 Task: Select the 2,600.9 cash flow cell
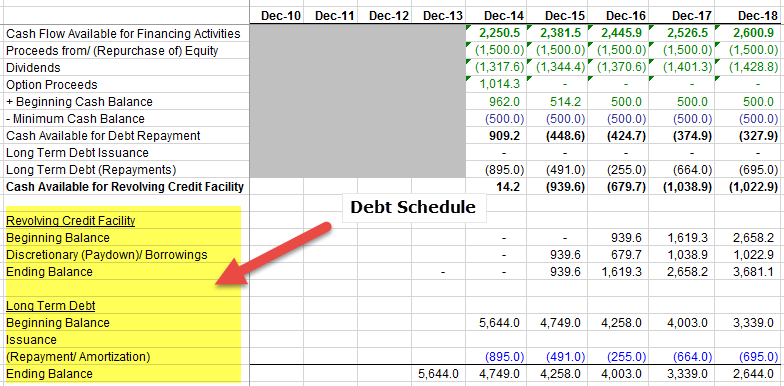(x=754, y=34)
